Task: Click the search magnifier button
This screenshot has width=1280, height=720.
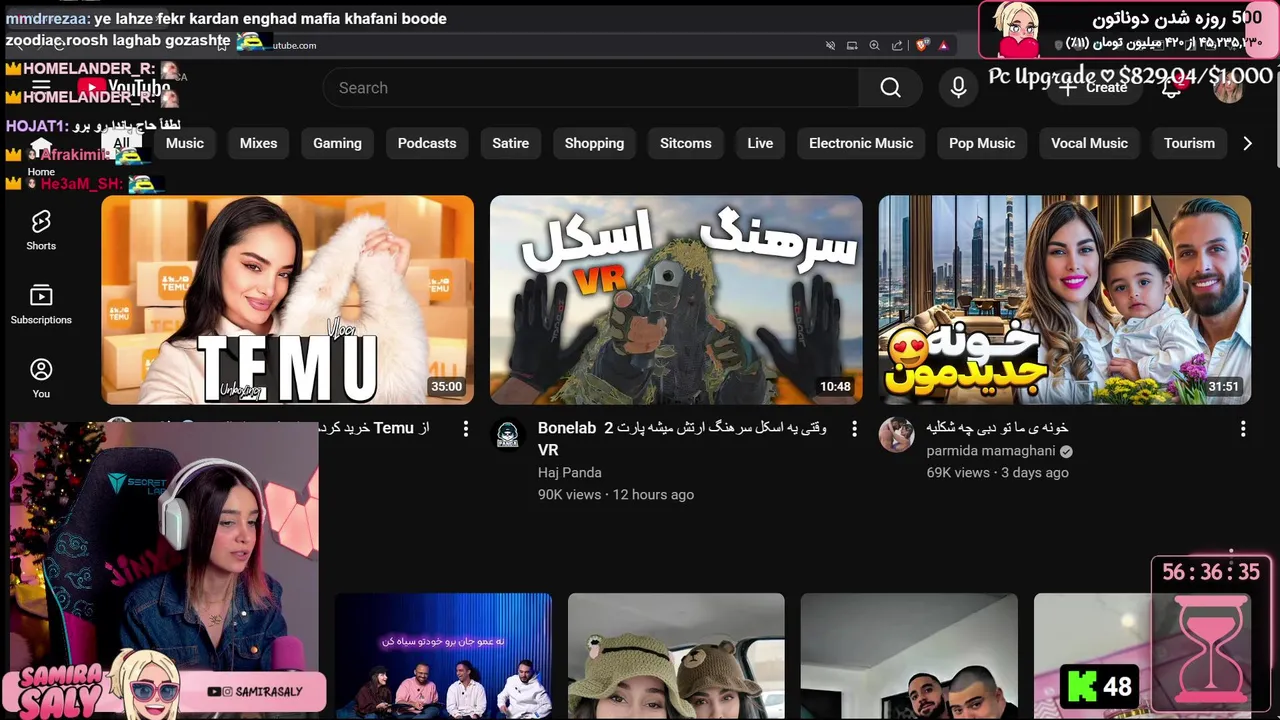Action: tap(890, 88)
